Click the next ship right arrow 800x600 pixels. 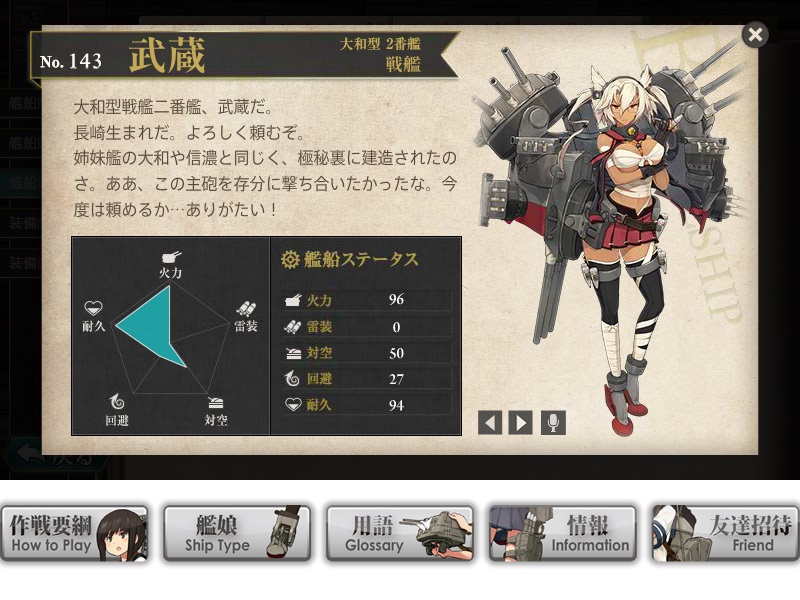tap(520, 423)
